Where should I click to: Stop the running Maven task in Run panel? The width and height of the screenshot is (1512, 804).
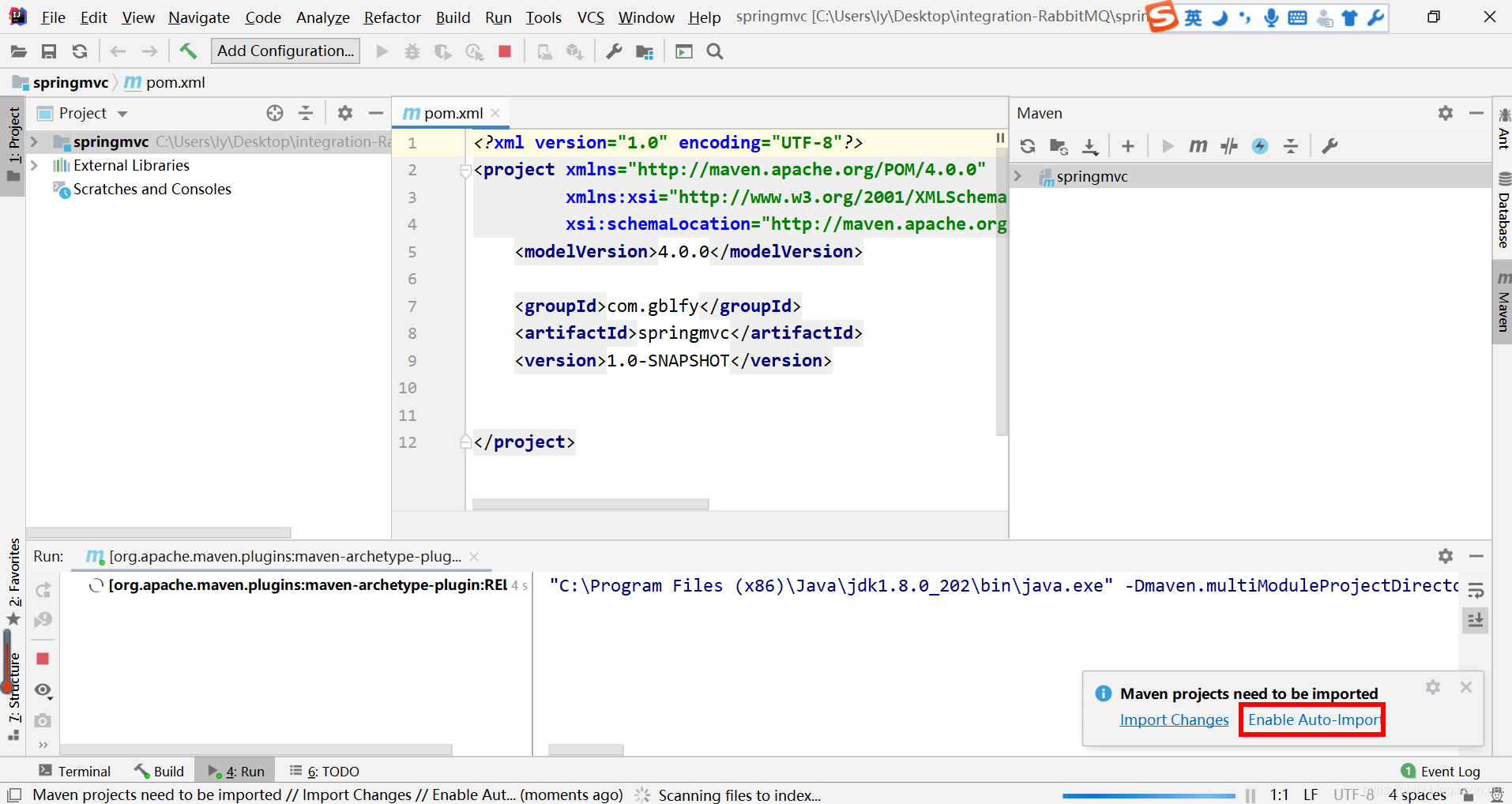43,659
